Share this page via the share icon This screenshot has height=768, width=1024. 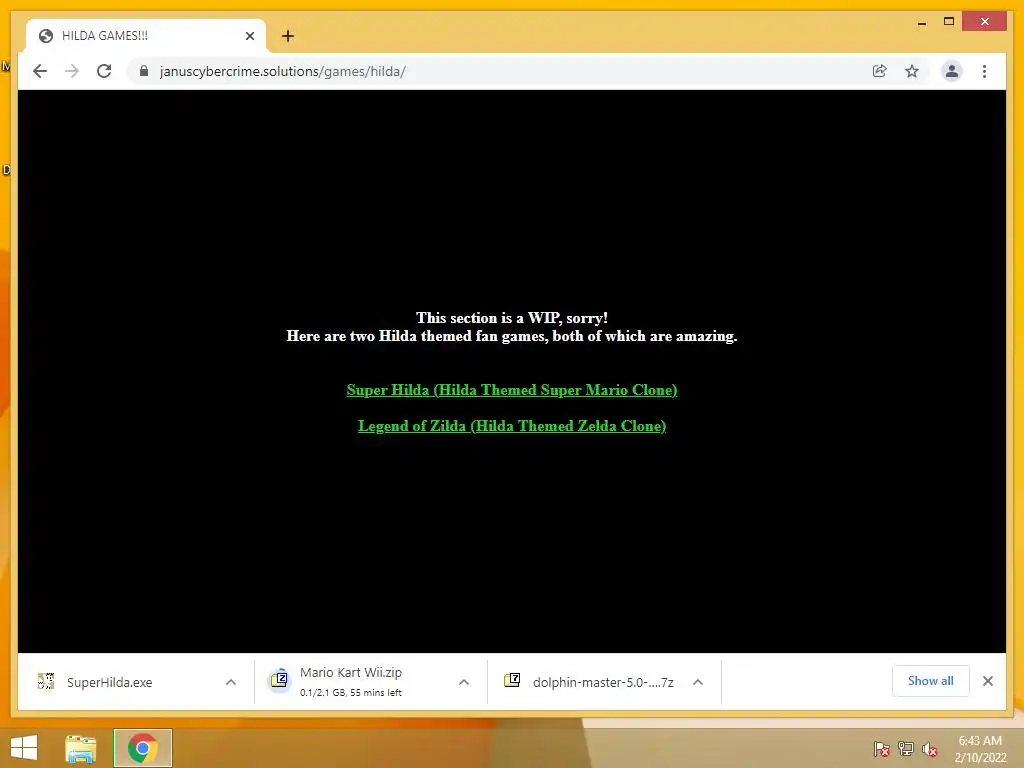(x=880, y=71)
